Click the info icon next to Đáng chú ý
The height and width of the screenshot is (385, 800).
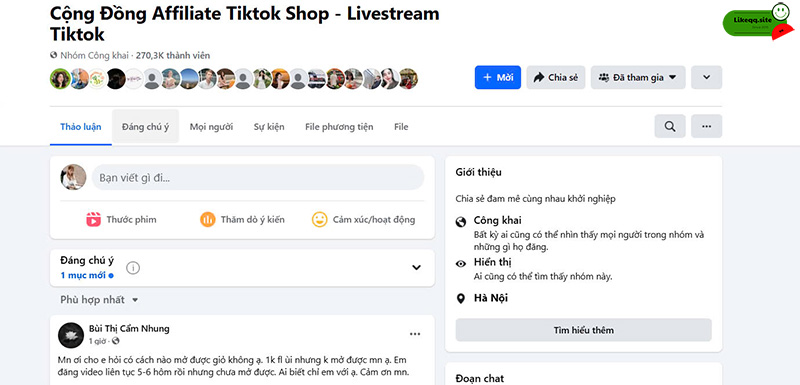(133, 268)
